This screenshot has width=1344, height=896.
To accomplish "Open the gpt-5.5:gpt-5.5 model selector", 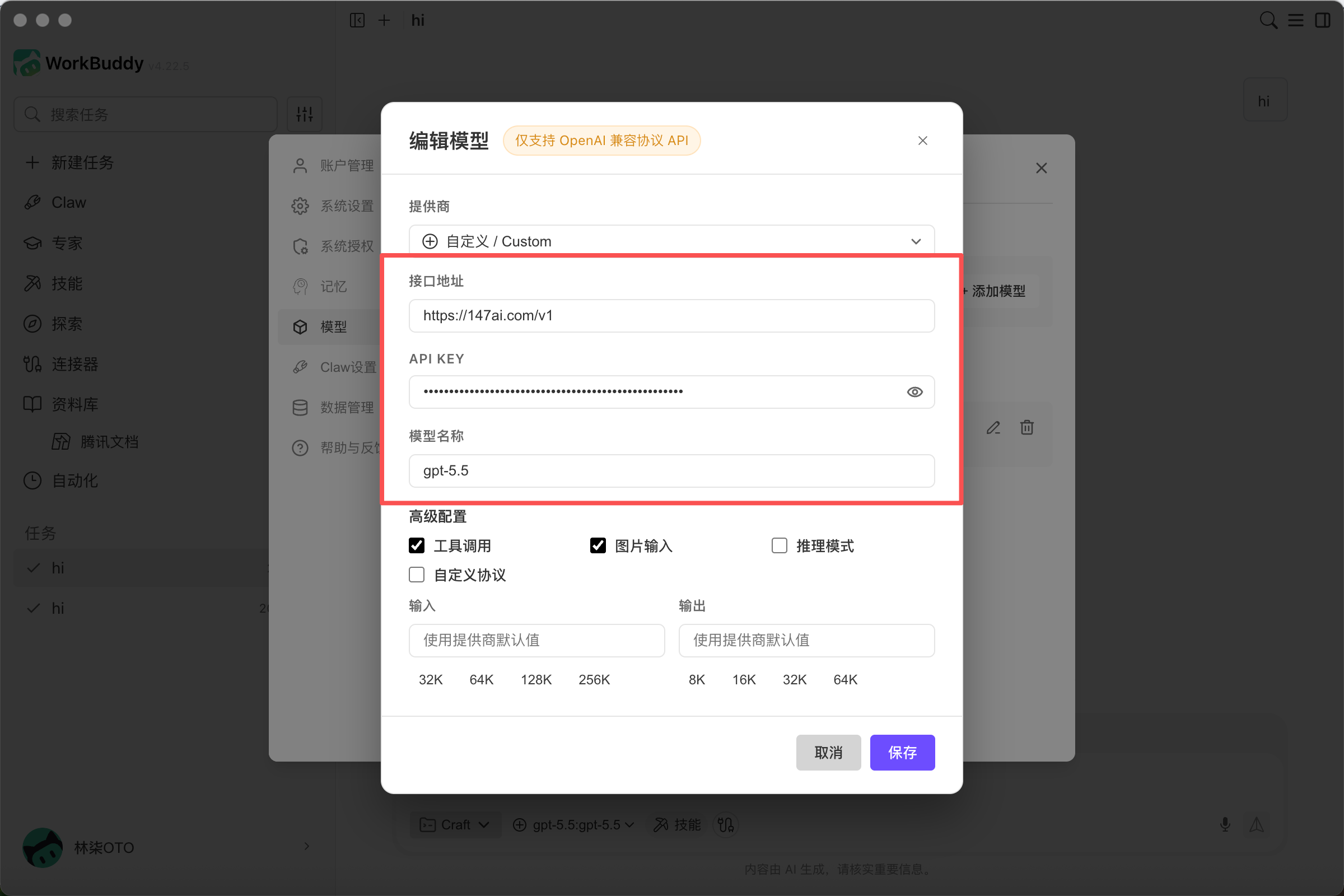I will click(573, 824).
